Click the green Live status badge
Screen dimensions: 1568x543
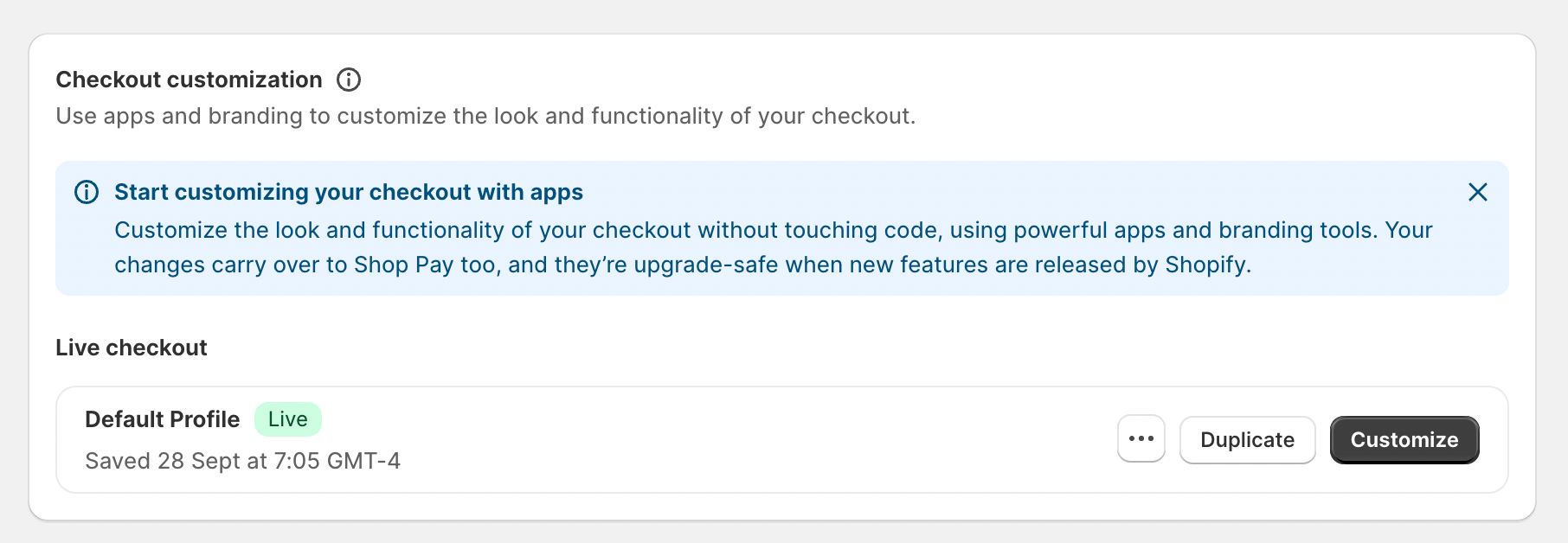point(287,419)
